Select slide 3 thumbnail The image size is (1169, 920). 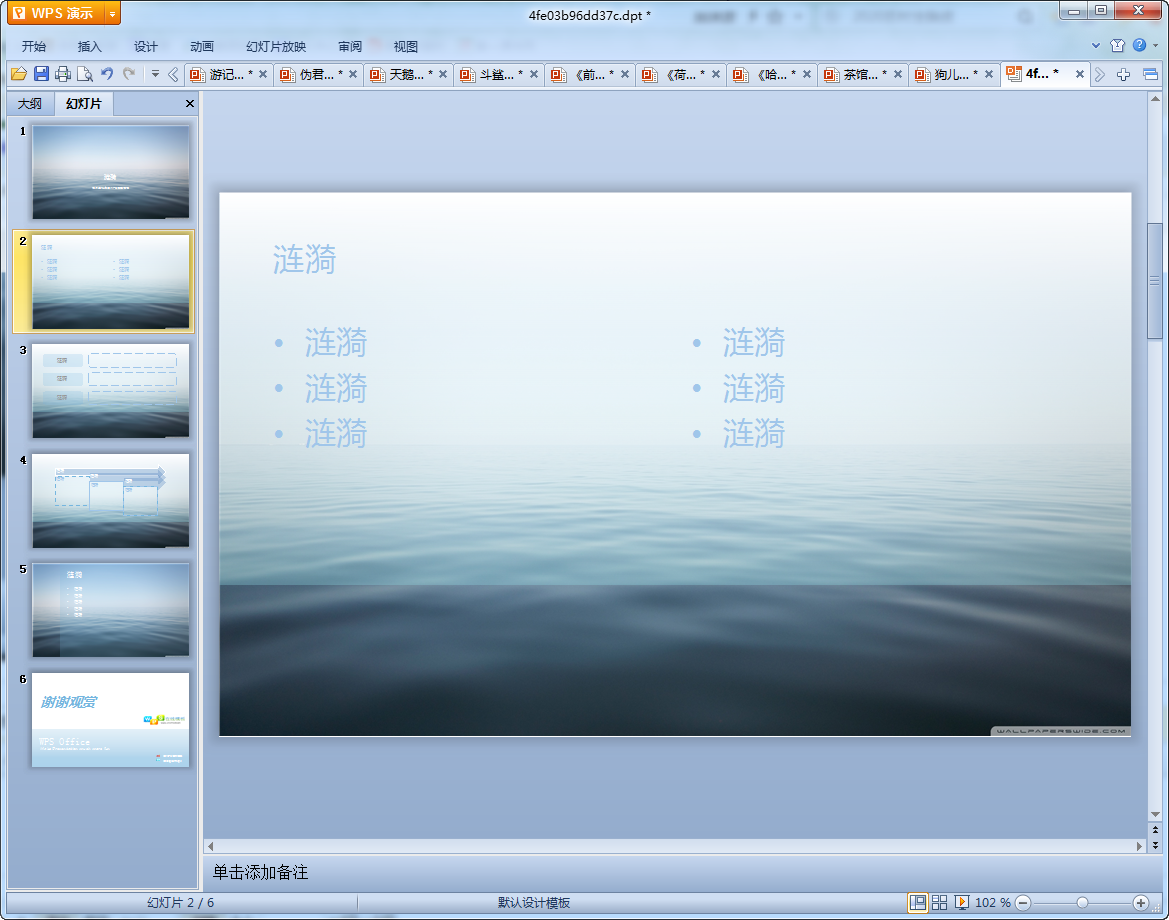point(110,391)
